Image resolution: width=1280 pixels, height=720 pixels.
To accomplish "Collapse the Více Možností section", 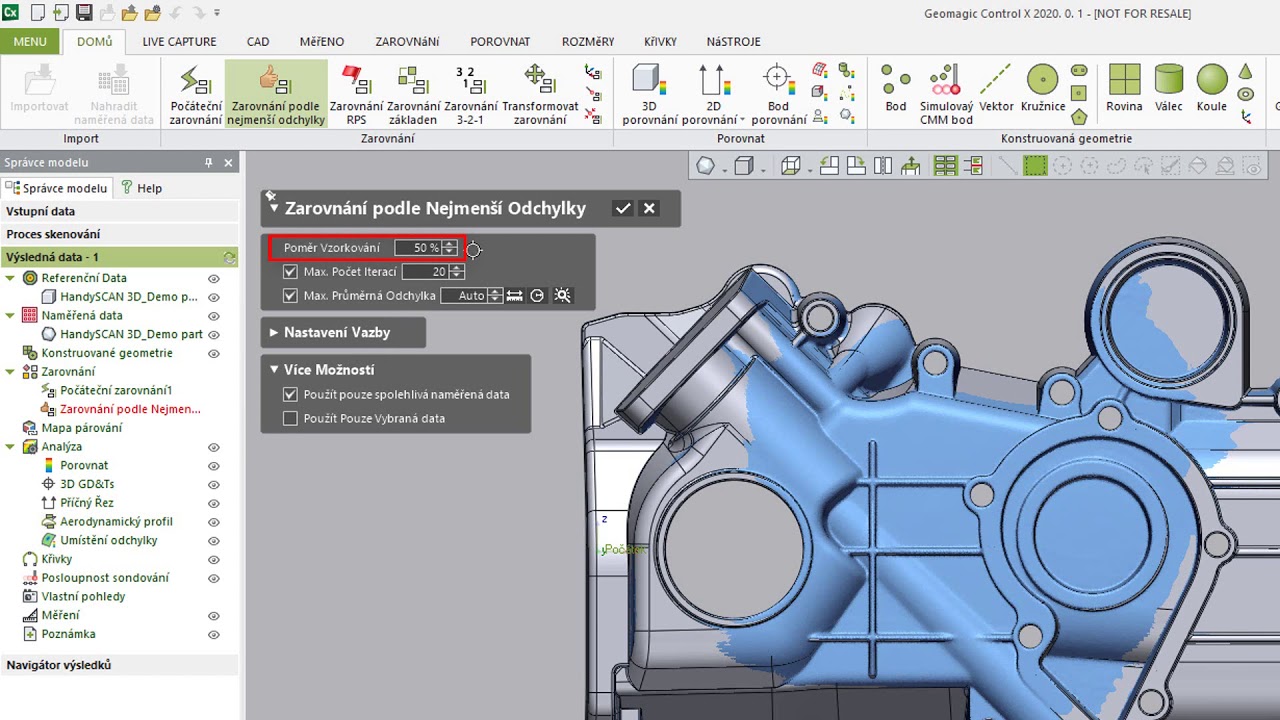I will [x=274, y=370].
